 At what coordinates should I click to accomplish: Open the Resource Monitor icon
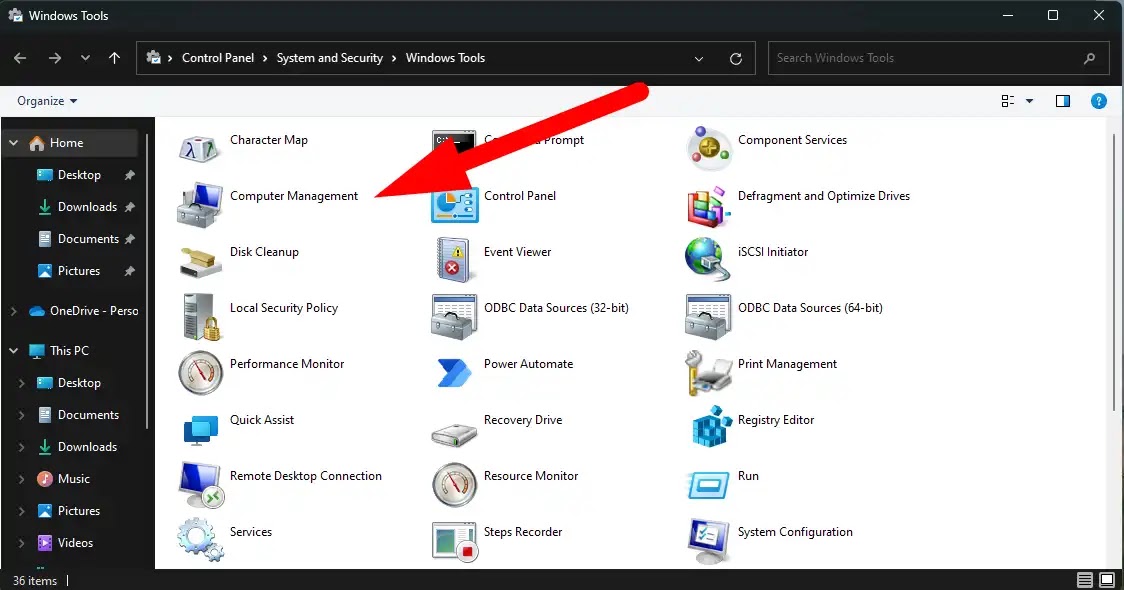coord(454,485)
